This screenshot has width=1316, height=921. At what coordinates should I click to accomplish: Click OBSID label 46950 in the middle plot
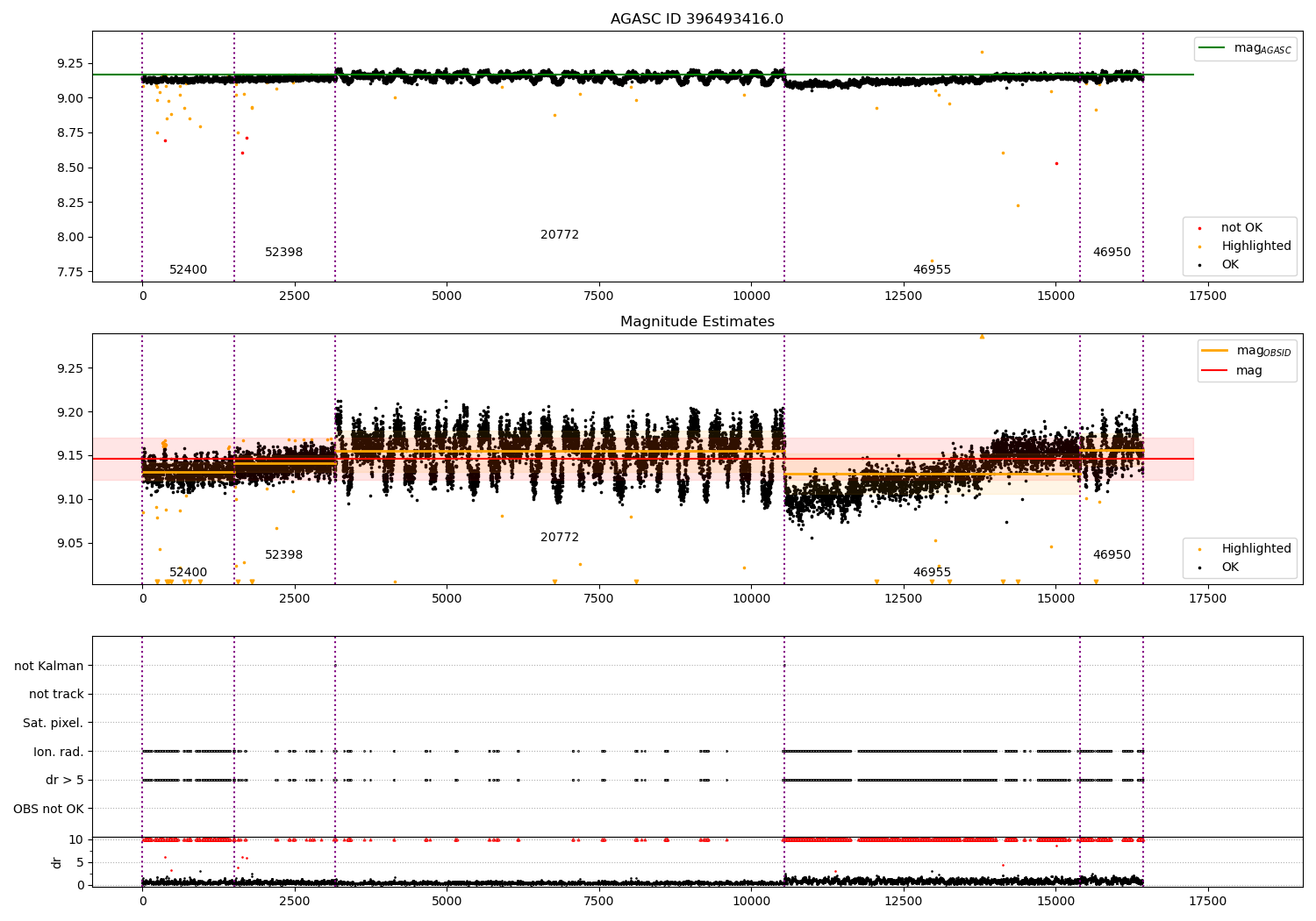coord(1112,555)
